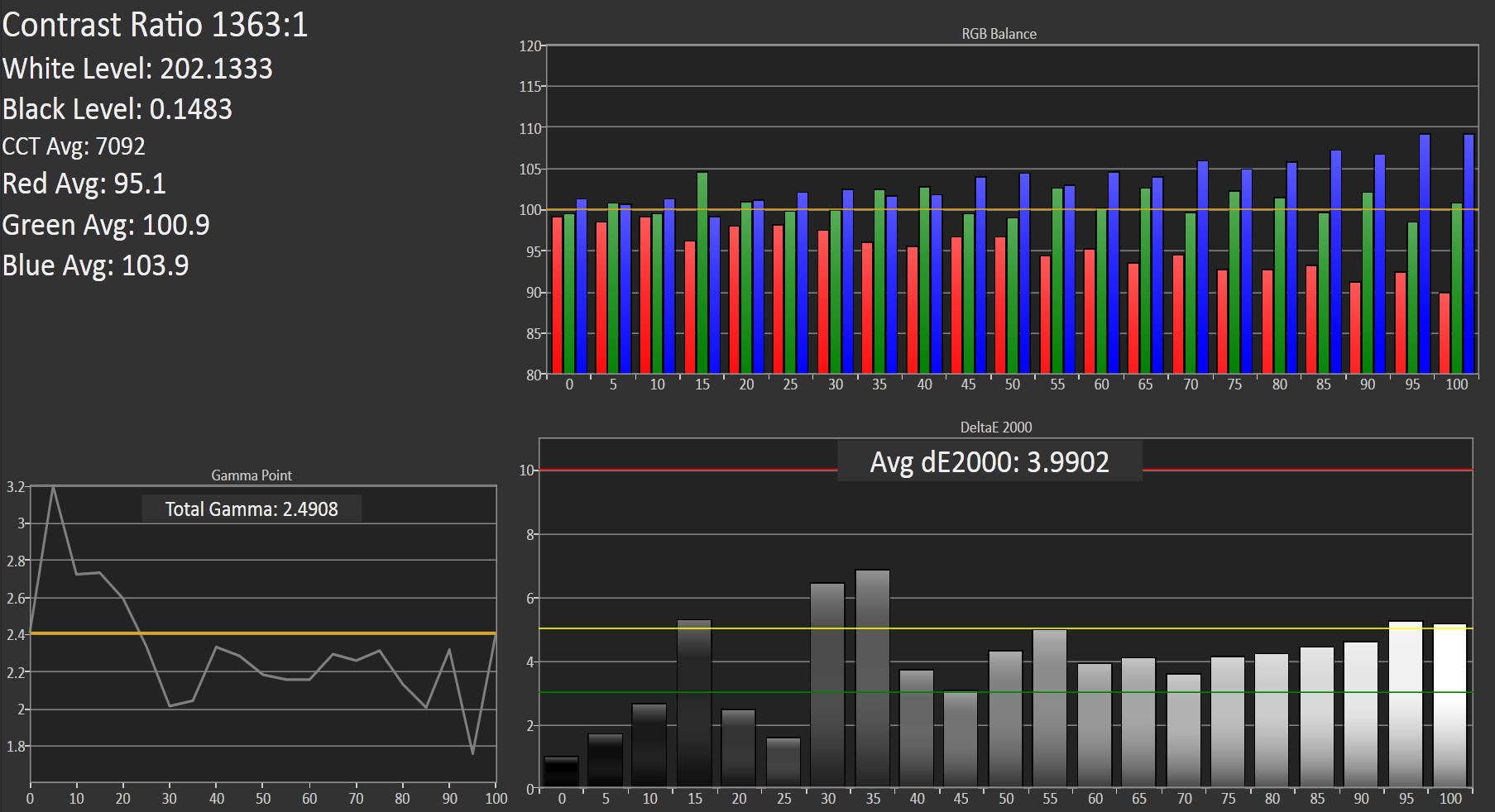
Task: Select the Total Gamma: 2.4908 label
Action: (252, 509)
